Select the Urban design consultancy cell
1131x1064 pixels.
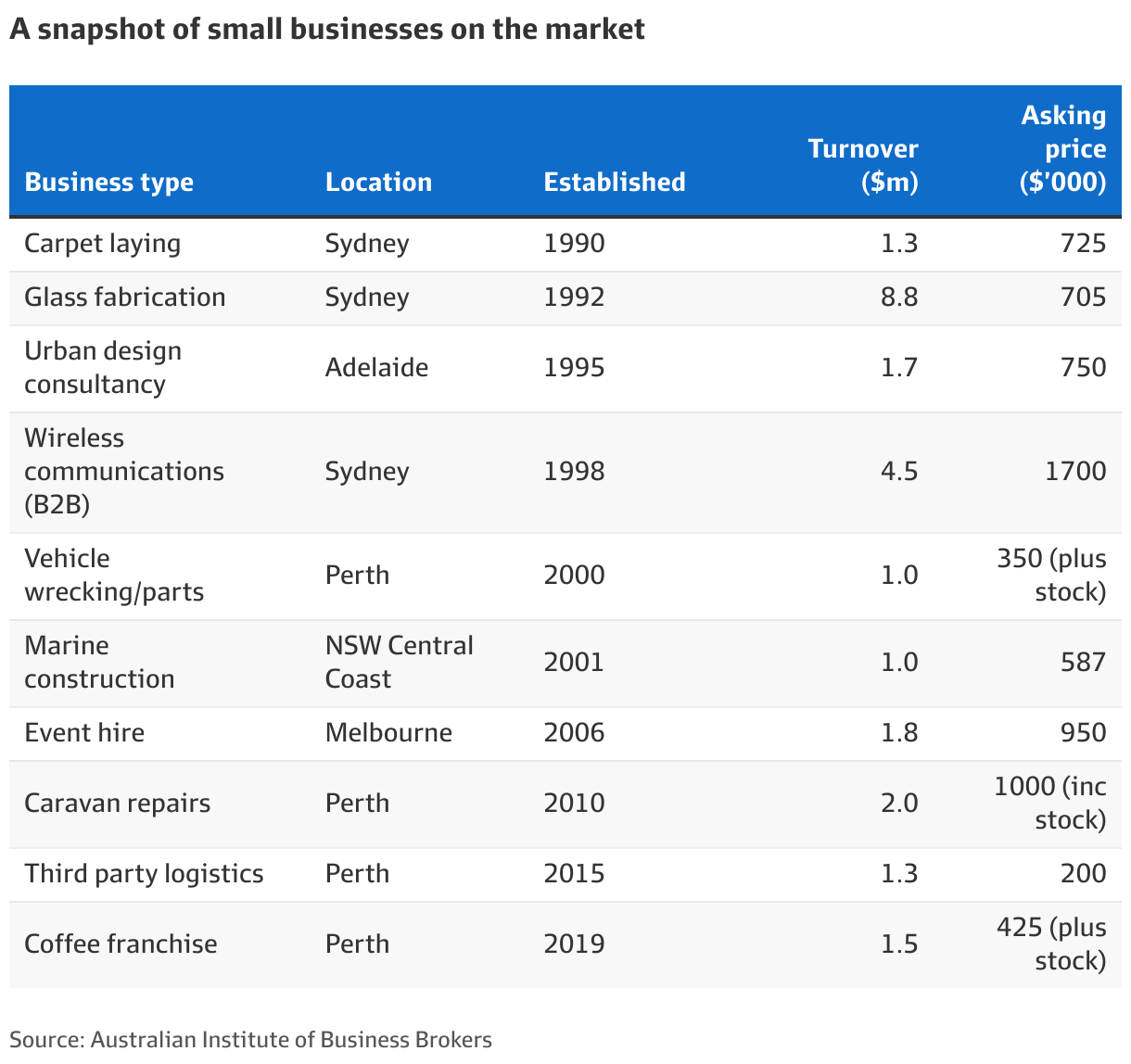pyautogui.click(x=103, y=368)
